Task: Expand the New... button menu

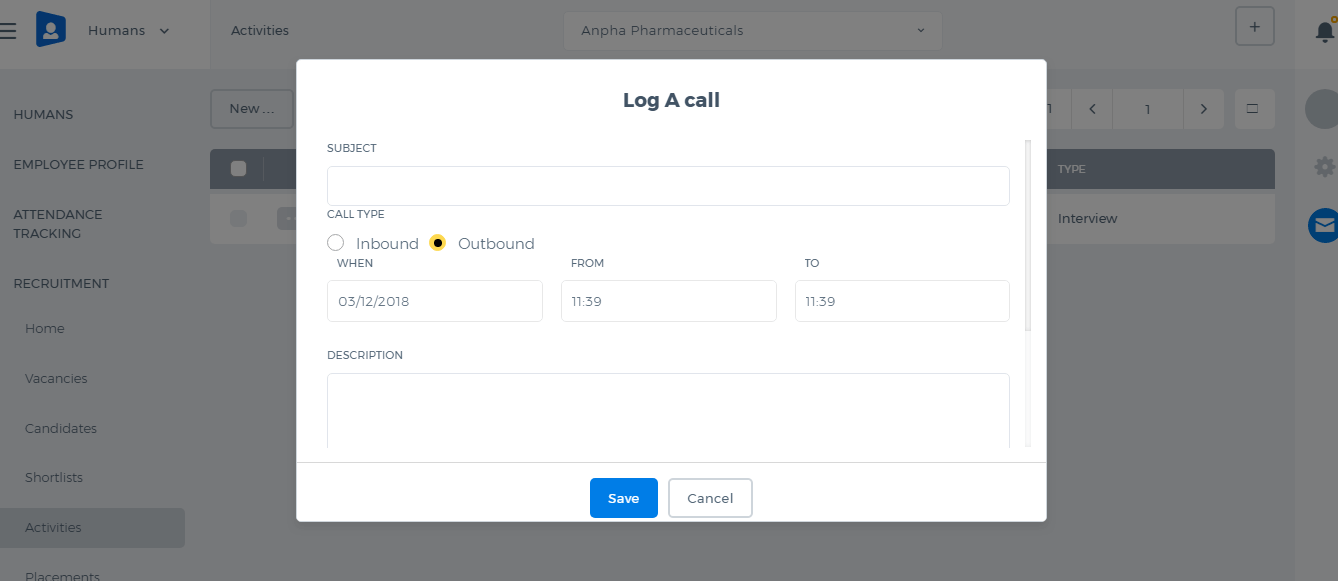Action: (x=252, y=109)
